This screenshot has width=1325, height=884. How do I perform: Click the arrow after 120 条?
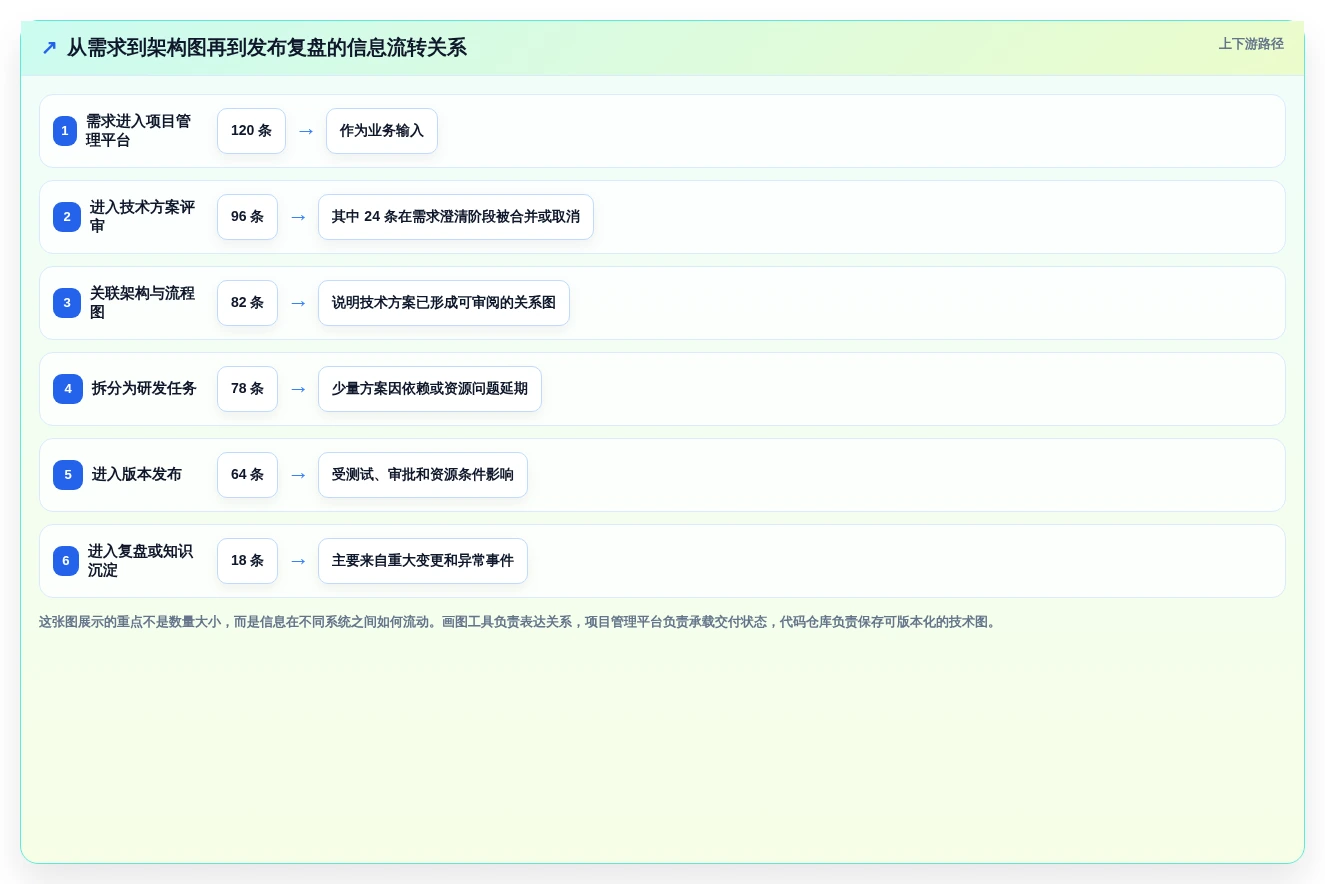(x=306, y=131)
